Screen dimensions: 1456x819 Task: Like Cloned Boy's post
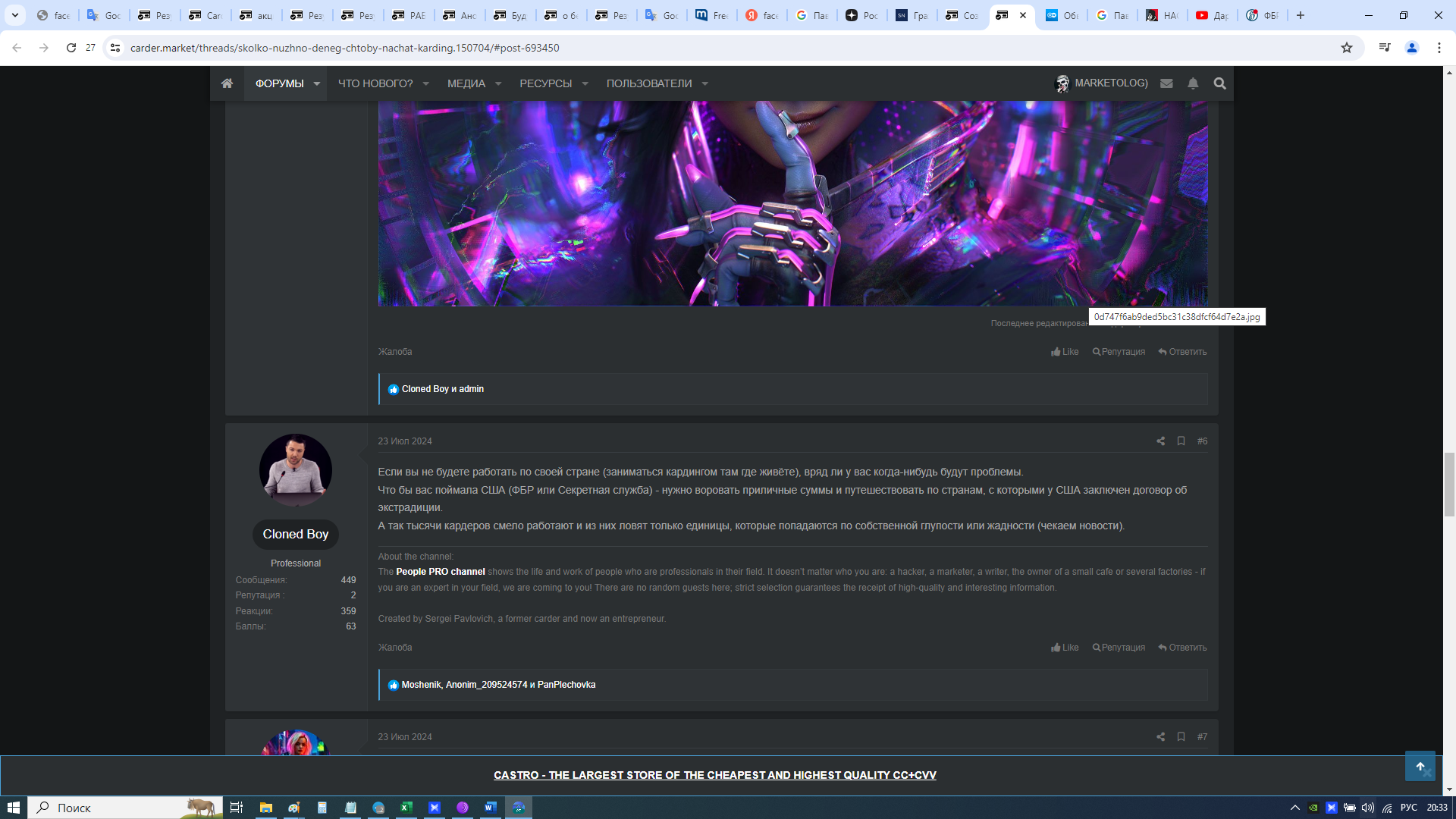1065,648
